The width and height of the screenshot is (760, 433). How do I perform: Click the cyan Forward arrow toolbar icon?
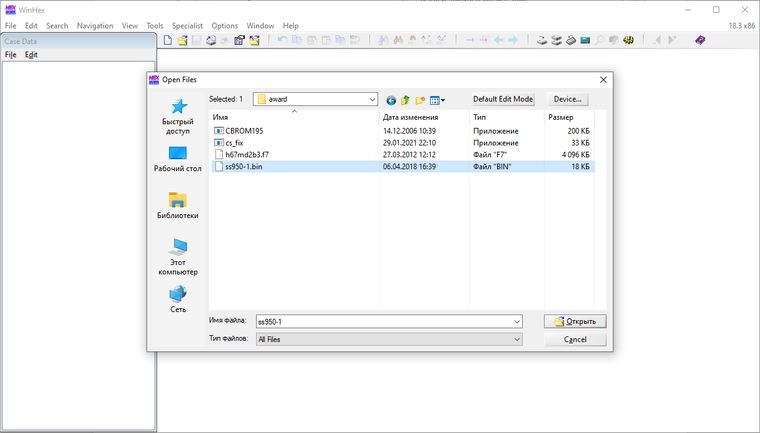click(513, 40)
